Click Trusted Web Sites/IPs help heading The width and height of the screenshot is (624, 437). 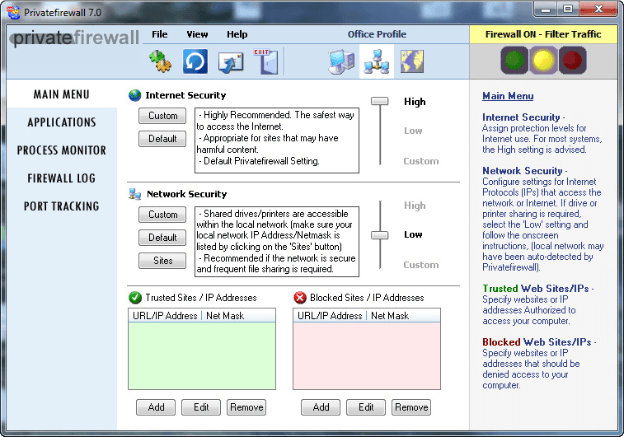pos(536,288)
